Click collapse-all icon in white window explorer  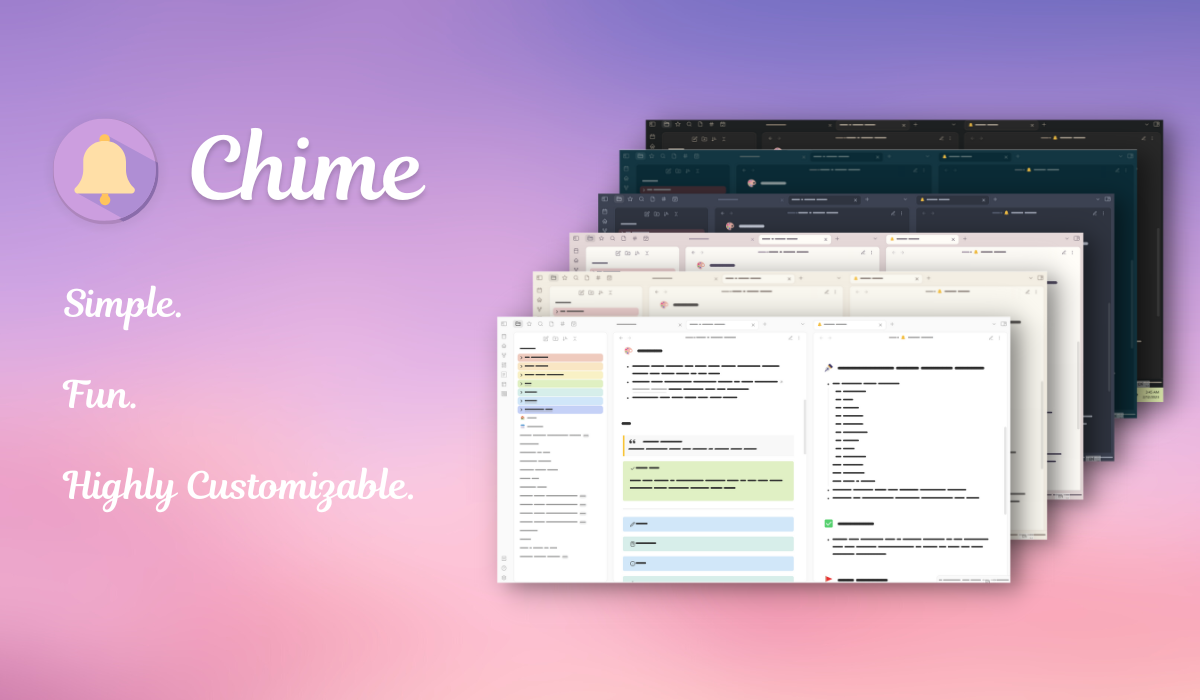pyautogui.click(x=575, y=338)
